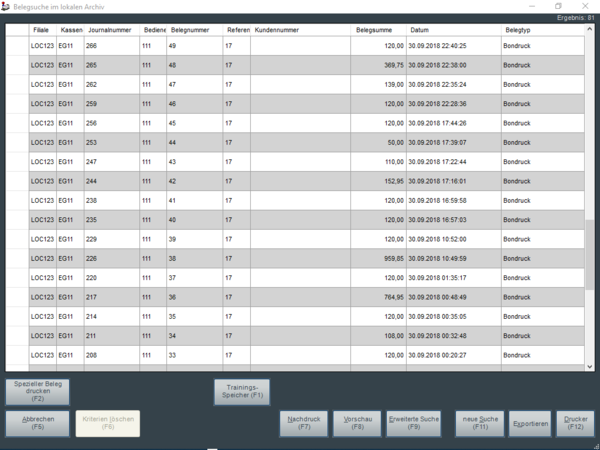Click the application icon in the title bar
This screenshot has width=600, height=450.
[7, 6]
